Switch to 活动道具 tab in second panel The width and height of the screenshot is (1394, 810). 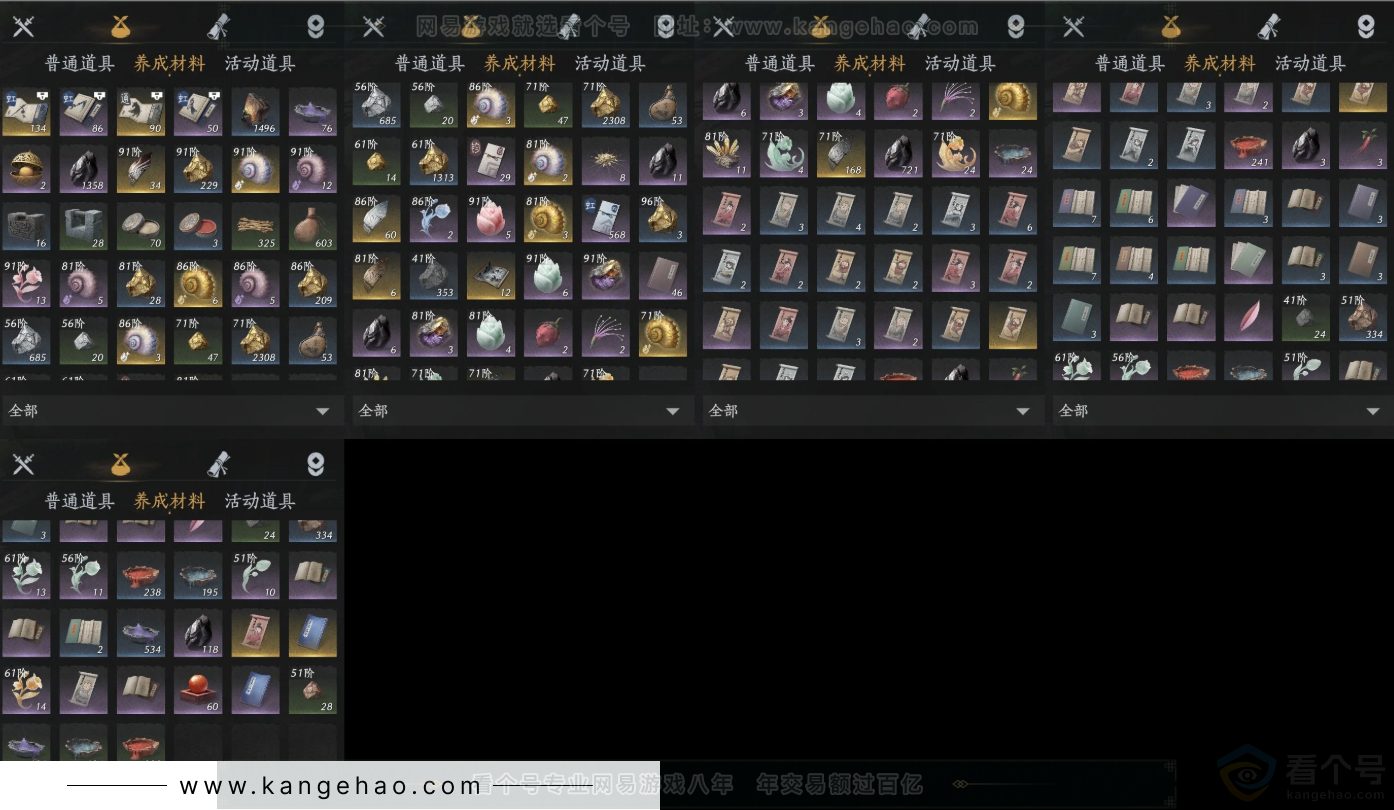tap(610, 64)
